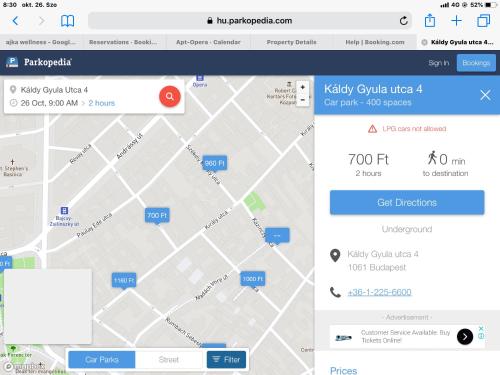Open the Filter options
The height and width of the screenshot is (375, 500).
(226, 360)
